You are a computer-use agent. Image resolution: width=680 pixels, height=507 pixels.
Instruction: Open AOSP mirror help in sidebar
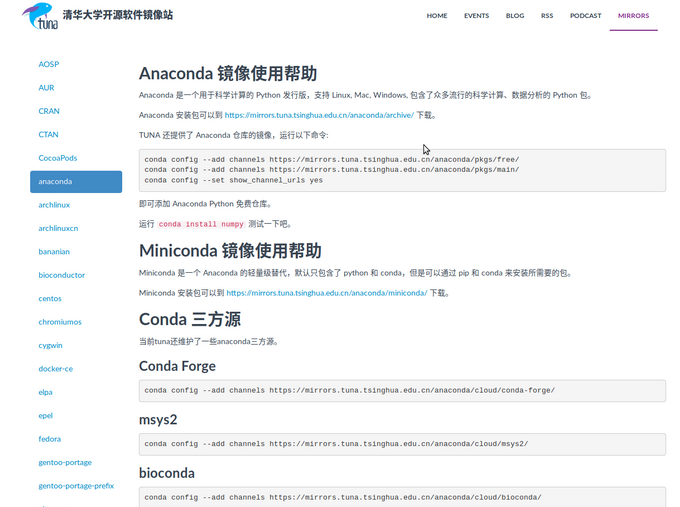coord(49,64)
